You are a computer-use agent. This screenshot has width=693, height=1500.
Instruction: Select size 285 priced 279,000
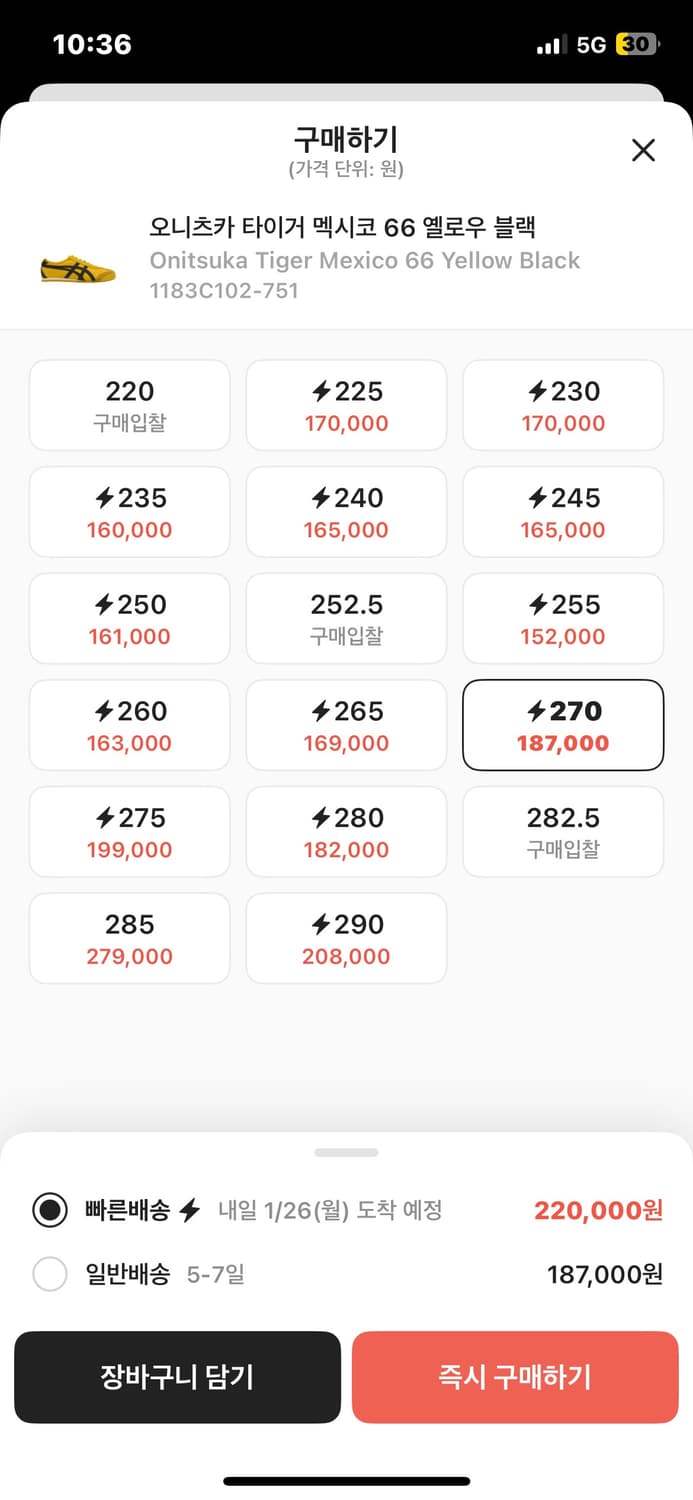[x=130, y=938]
